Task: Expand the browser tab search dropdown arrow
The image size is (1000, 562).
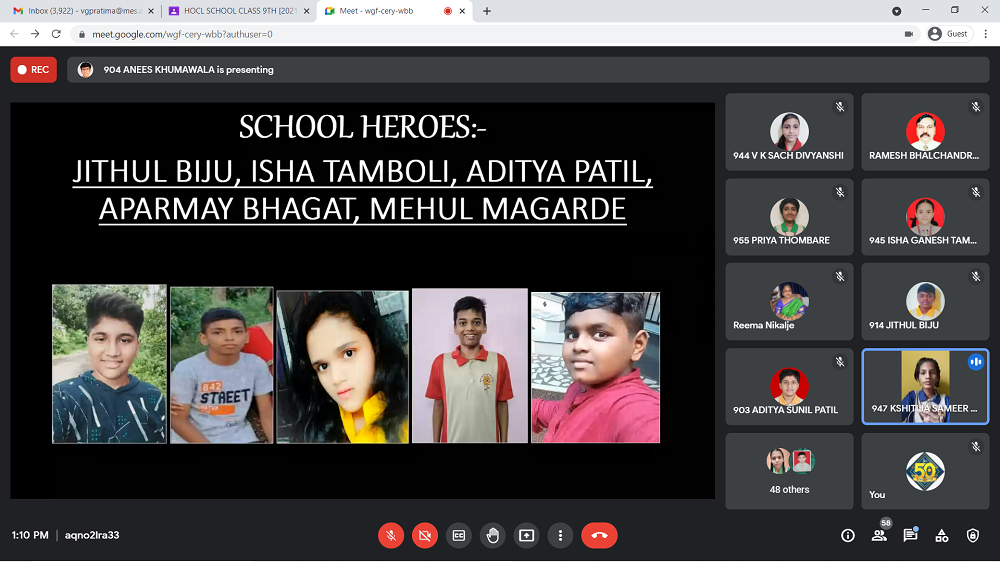Action: pos(896,11)
